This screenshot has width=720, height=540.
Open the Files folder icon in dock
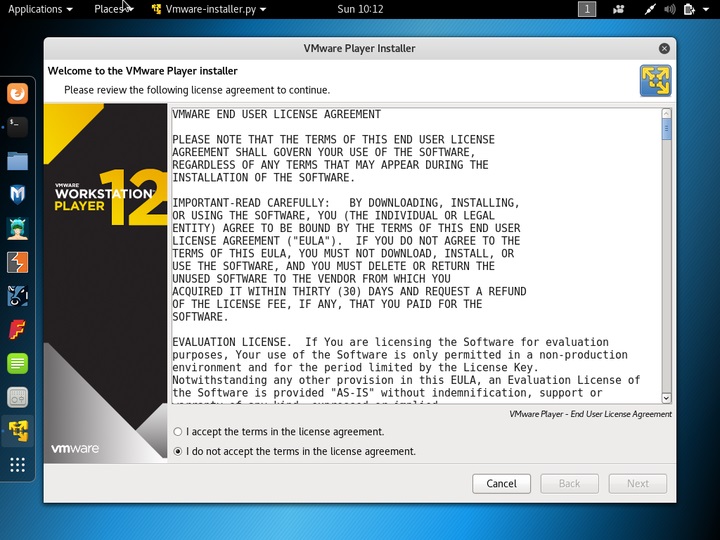point(17,161)
